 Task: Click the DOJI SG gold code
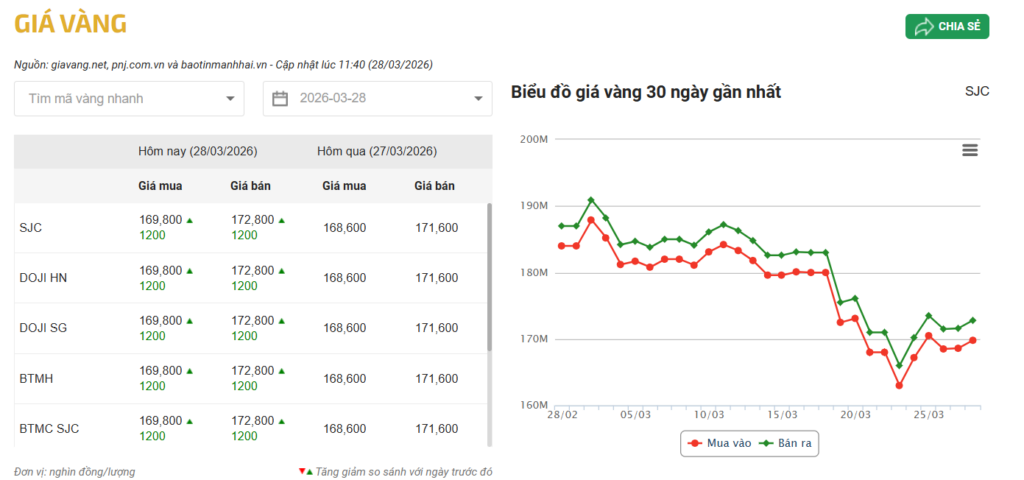click(x=44, y=328)
